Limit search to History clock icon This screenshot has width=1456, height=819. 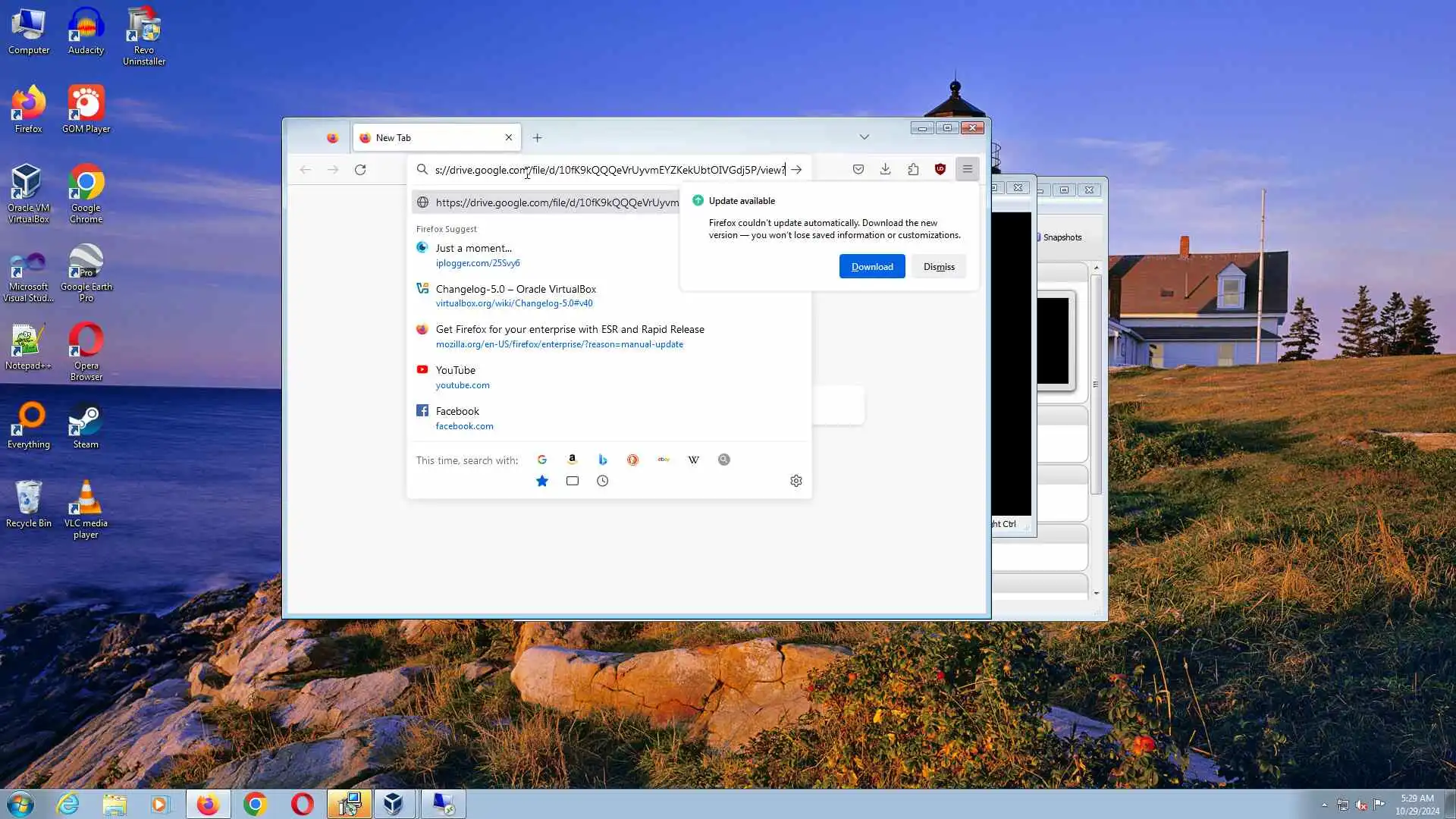click(x=602, y=481)
